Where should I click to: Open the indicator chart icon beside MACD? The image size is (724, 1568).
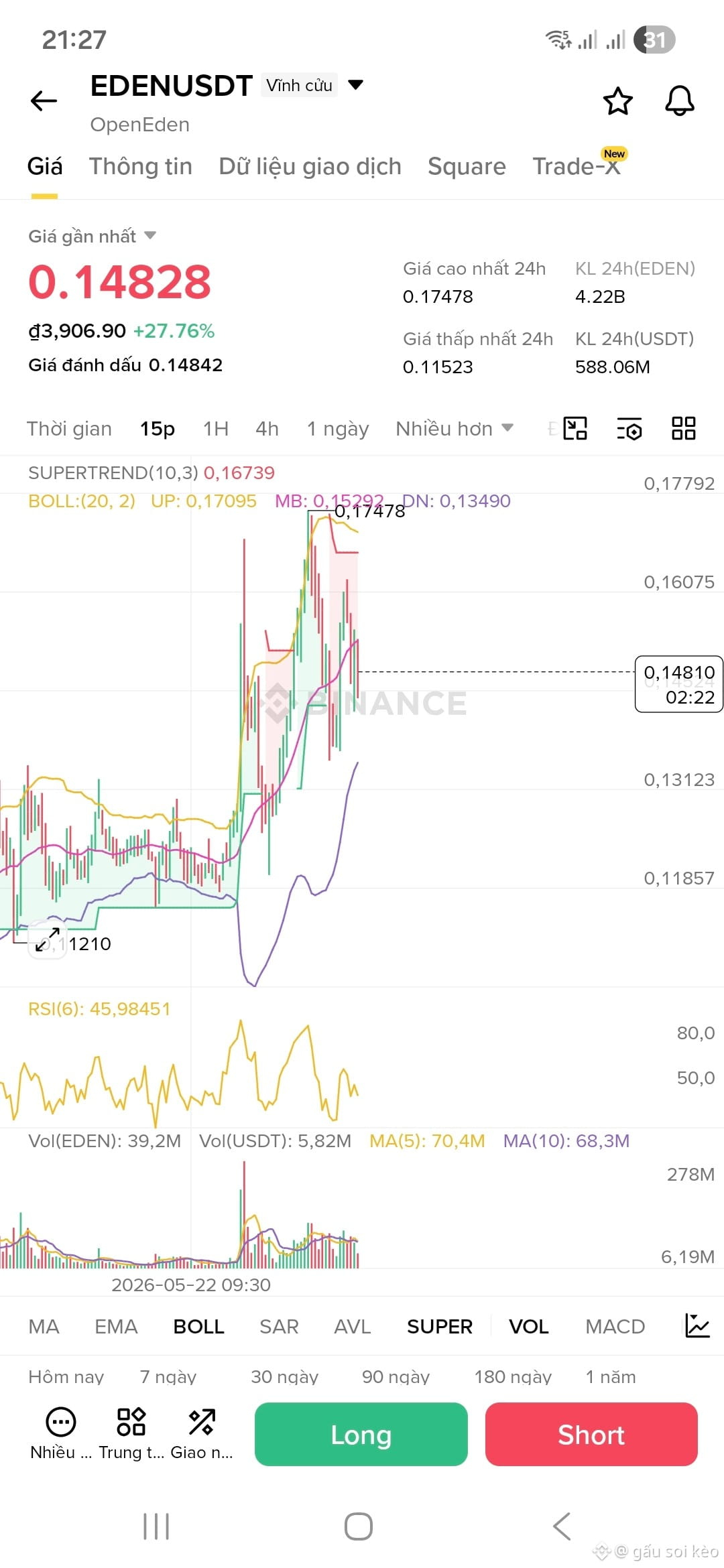click(x=697, y=1326)
